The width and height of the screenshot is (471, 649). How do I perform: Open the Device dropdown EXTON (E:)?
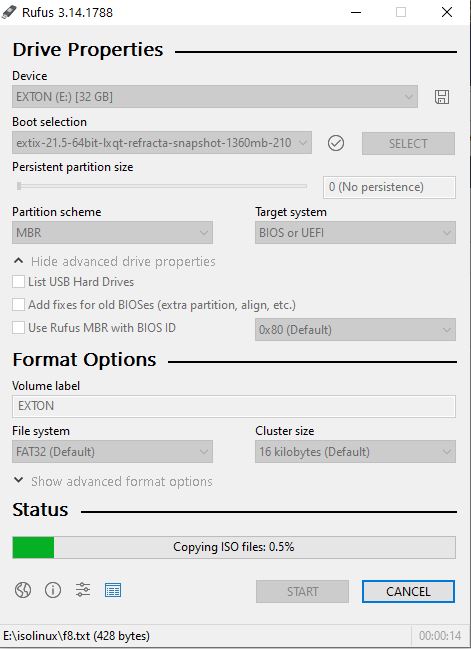click(215, 97)
